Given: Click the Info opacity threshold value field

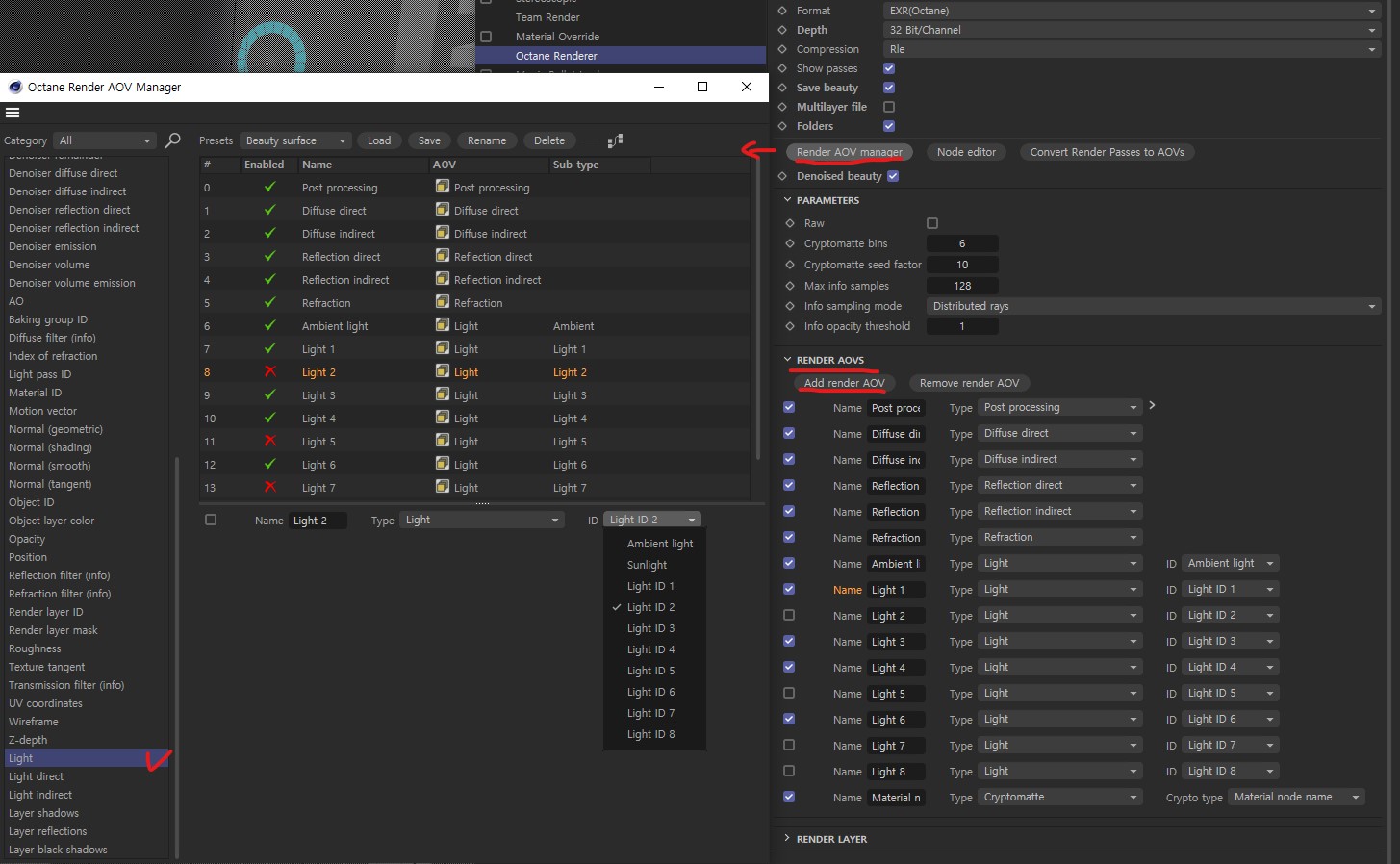Looking at the screenshot, I should [962, 326].
